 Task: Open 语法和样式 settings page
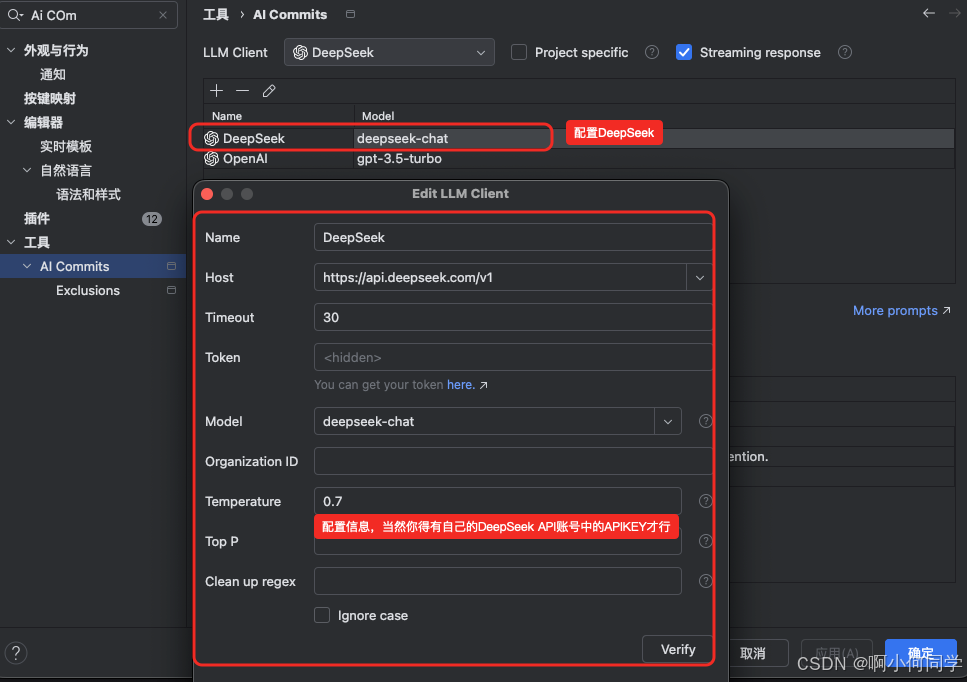click(88, 195)
